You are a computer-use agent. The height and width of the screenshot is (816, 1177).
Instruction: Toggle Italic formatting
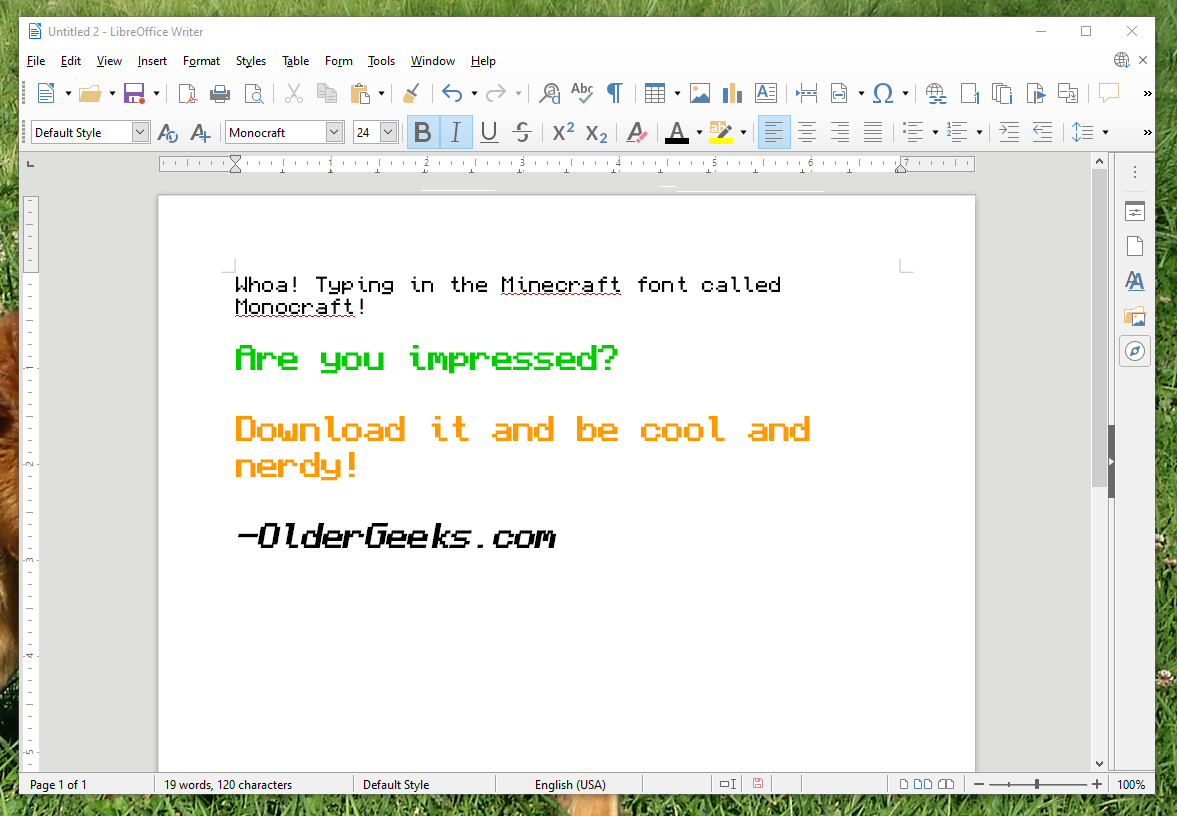click(x=456, y=133)
